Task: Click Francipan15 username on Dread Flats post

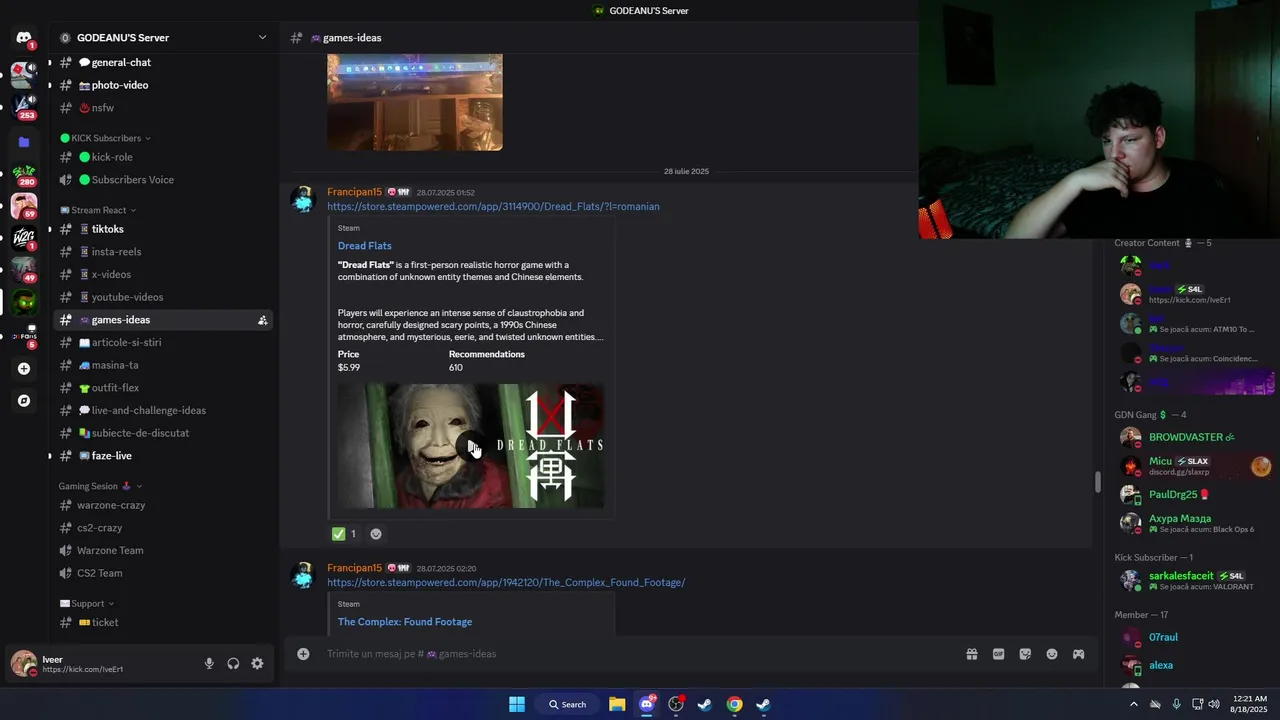Action: 354,192
